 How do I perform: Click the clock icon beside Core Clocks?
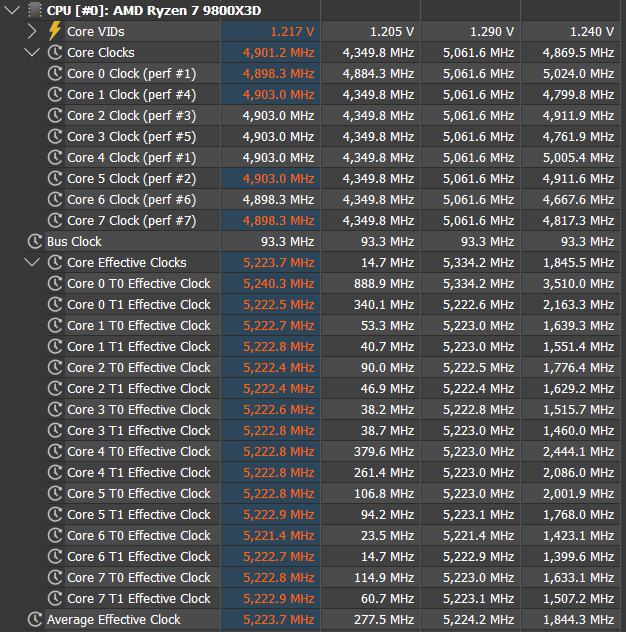tap(55, 52)
